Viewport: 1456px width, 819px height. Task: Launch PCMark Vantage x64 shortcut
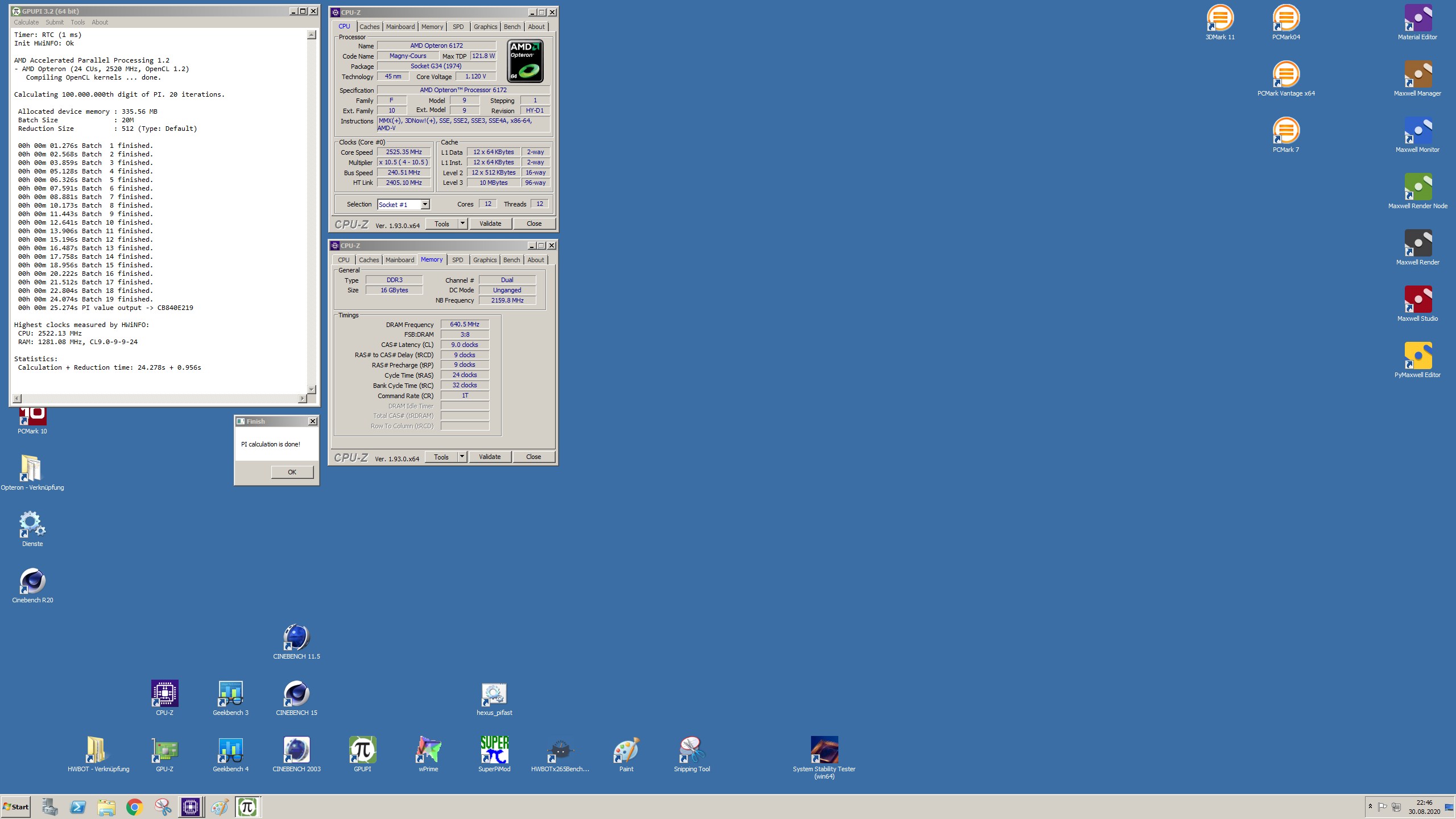[1286, 78]
